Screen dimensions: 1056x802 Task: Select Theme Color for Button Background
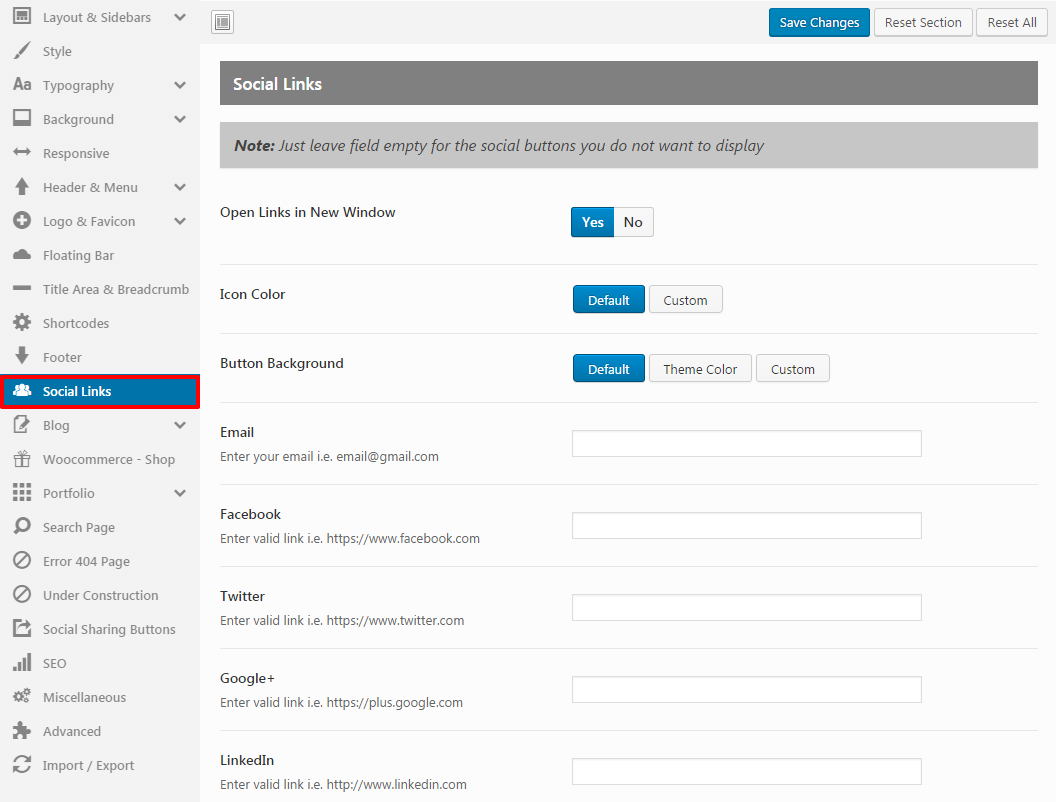pos(700,369)
